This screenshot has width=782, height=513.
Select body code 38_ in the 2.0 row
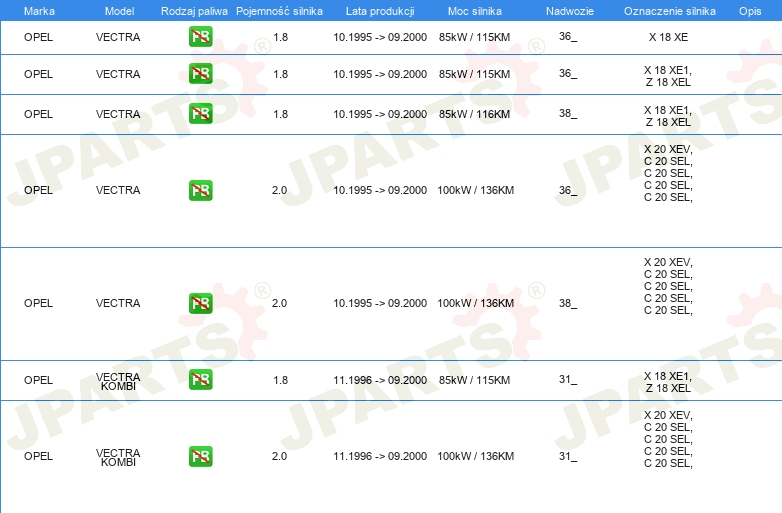[x=568, y=303]
